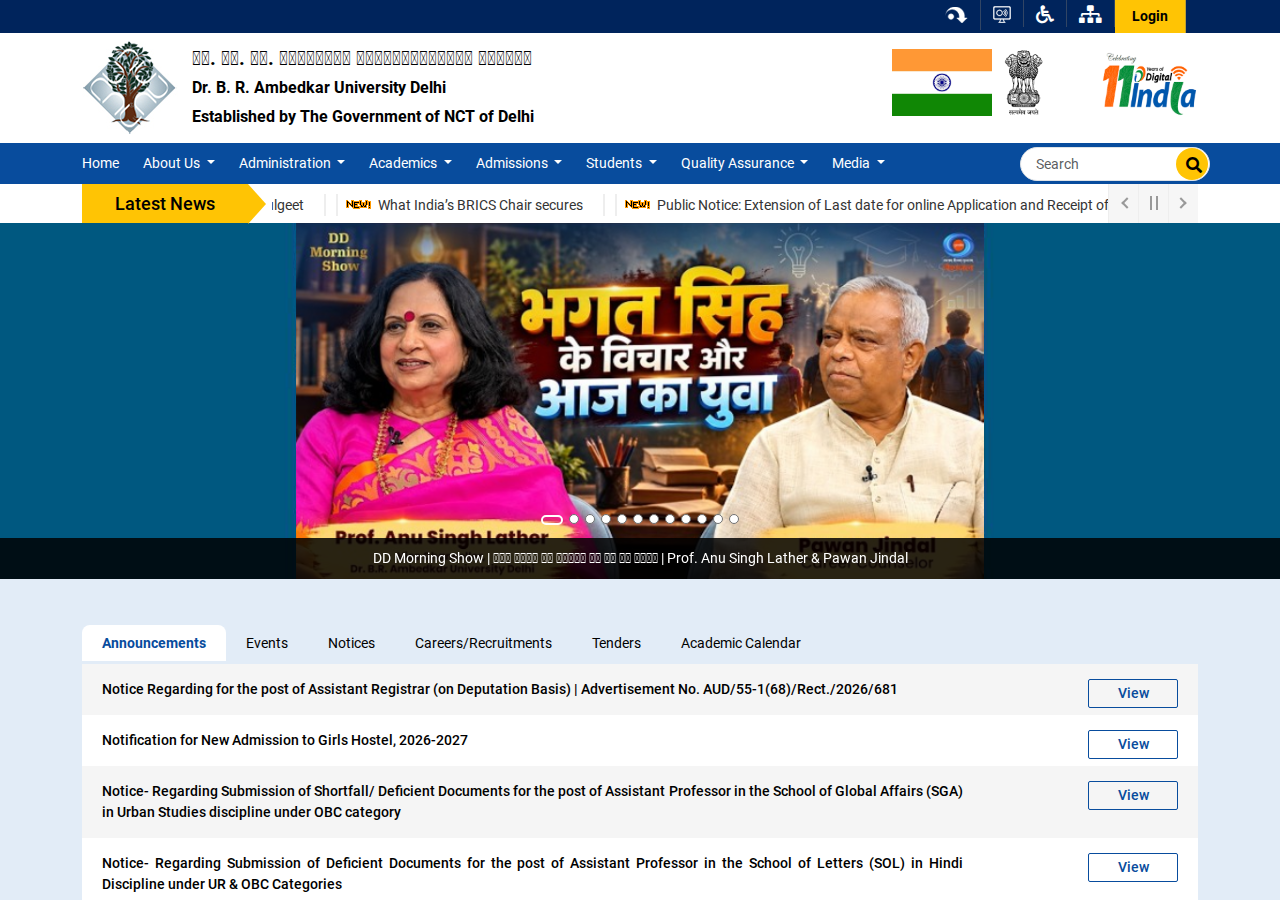Go to the Home menu item
The width and height of the screenshot is (1280, 900).
[100, 163]
